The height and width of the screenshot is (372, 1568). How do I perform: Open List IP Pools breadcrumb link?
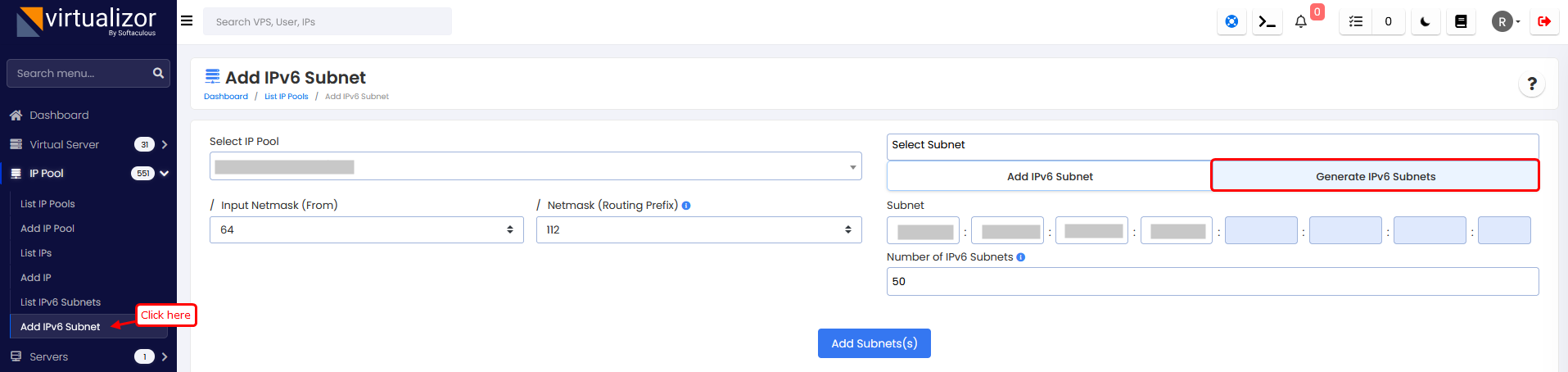pyautogui.click(x=286, y=97)
